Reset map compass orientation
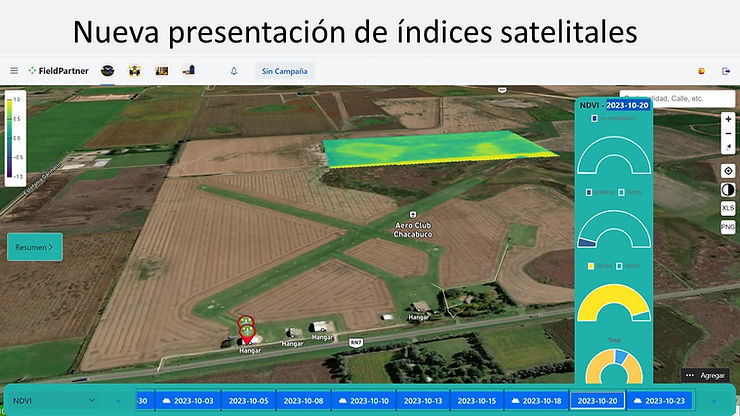Screen dimensions: 740x416 click(728, 147)
